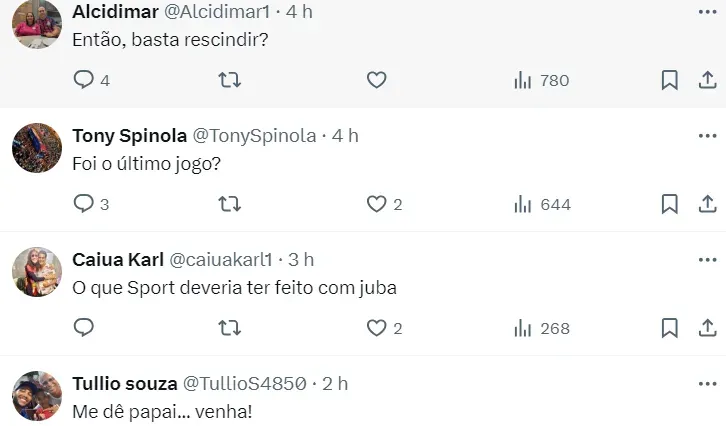Repost Alcidimar's tweet
Screen dimensions: 726x426
(x=230, y=80)
